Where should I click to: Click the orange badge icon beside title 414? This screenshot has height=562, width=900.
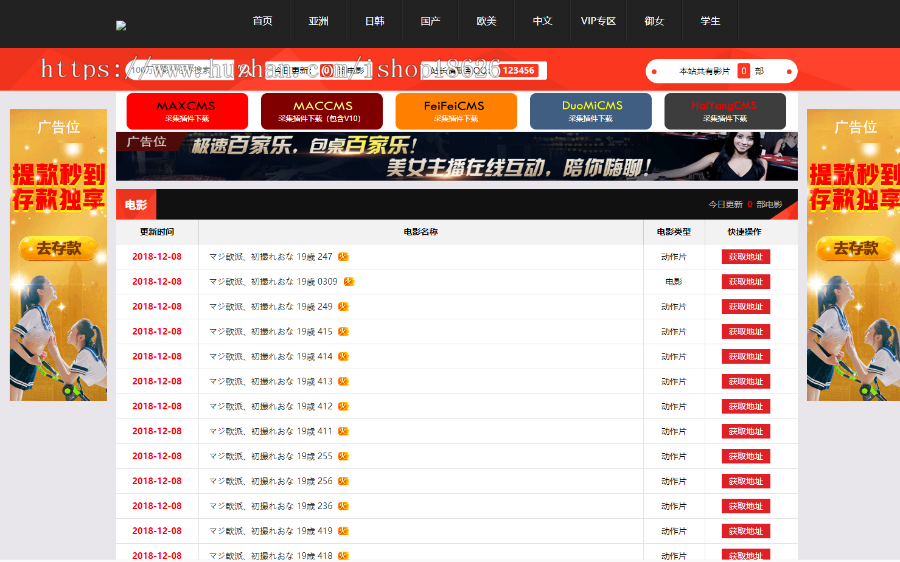[x=343, y=356]
